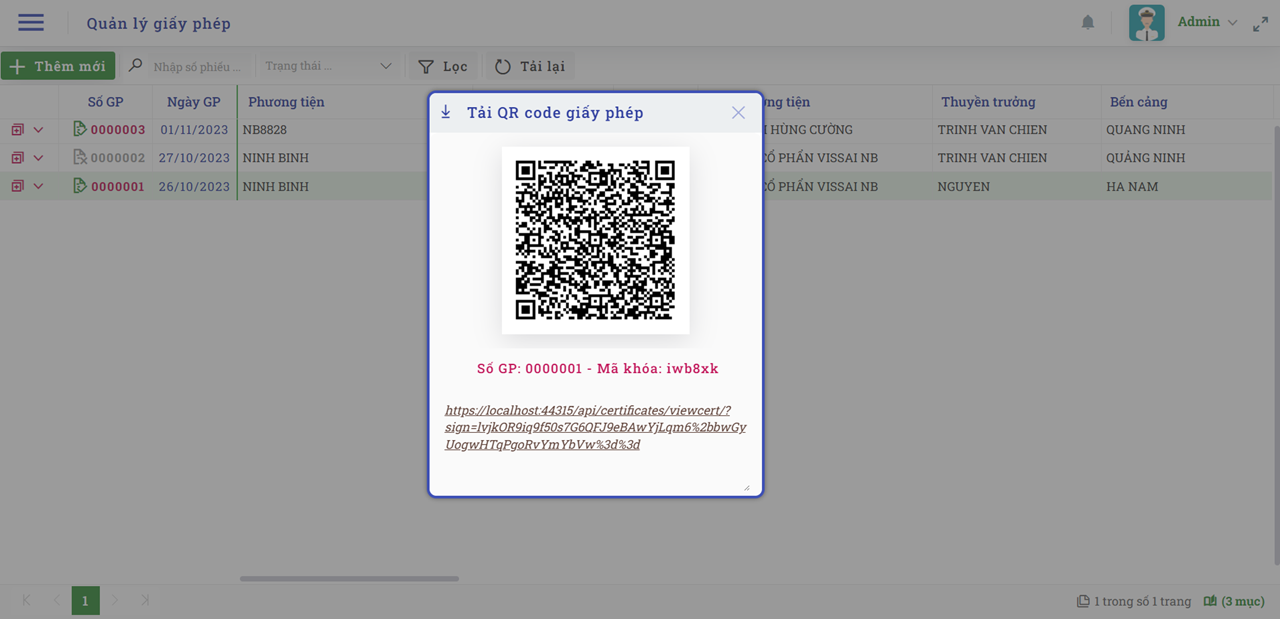Click the Admin user avatar

[x=1147, y=23]
